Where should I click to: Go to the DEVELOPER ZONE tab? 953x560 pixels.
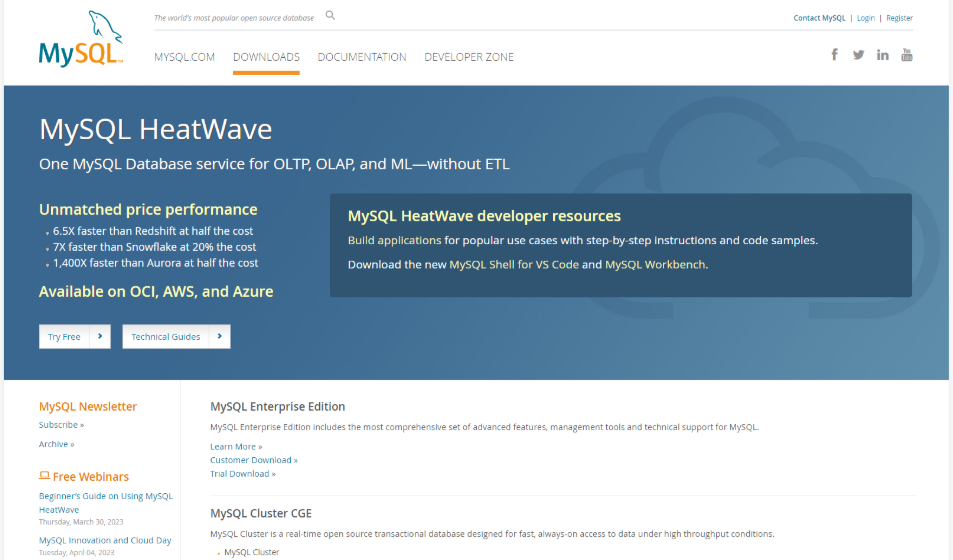[469, 57]
